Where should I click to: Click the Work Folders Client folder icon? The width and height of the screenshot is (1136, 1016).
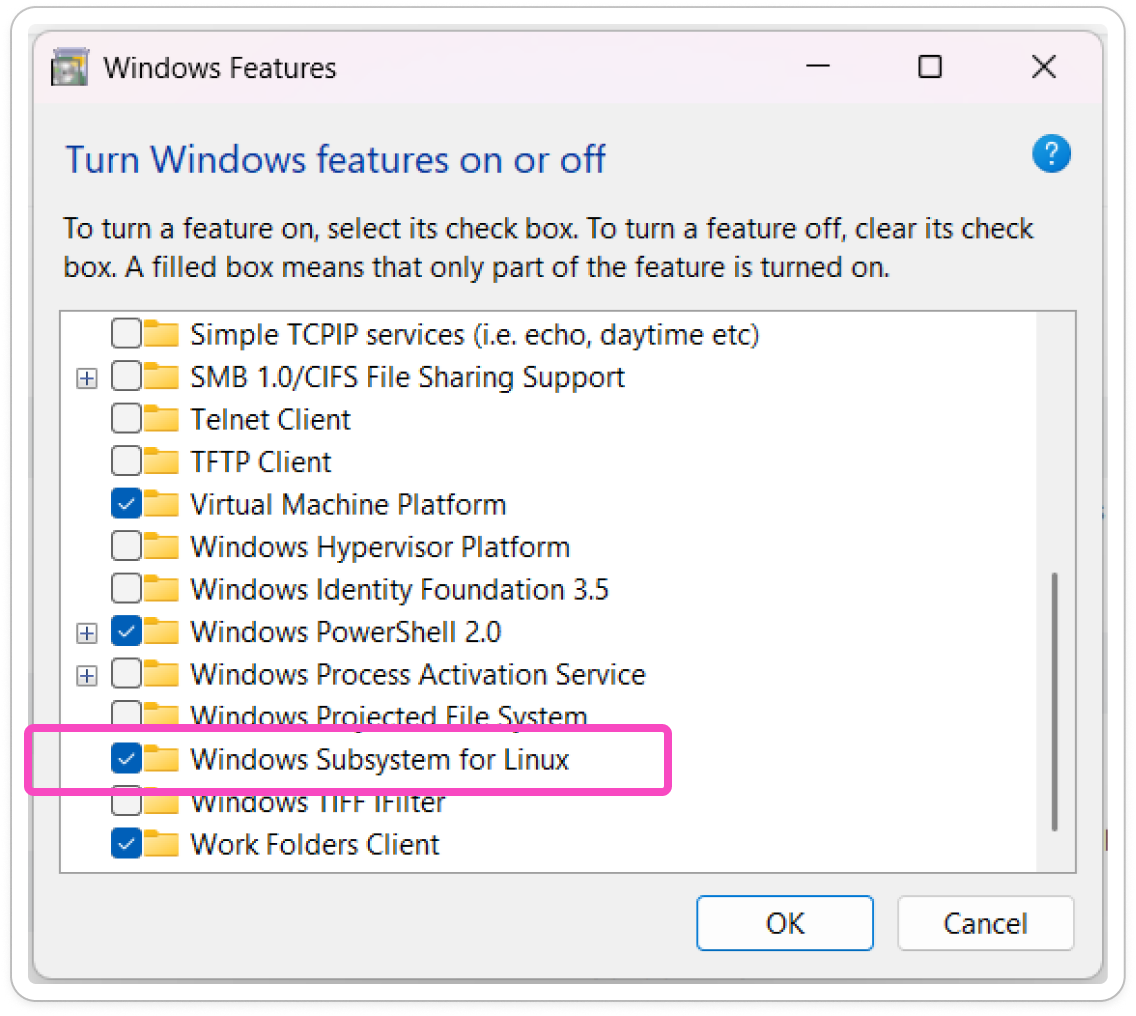click(x=160, y=844)
